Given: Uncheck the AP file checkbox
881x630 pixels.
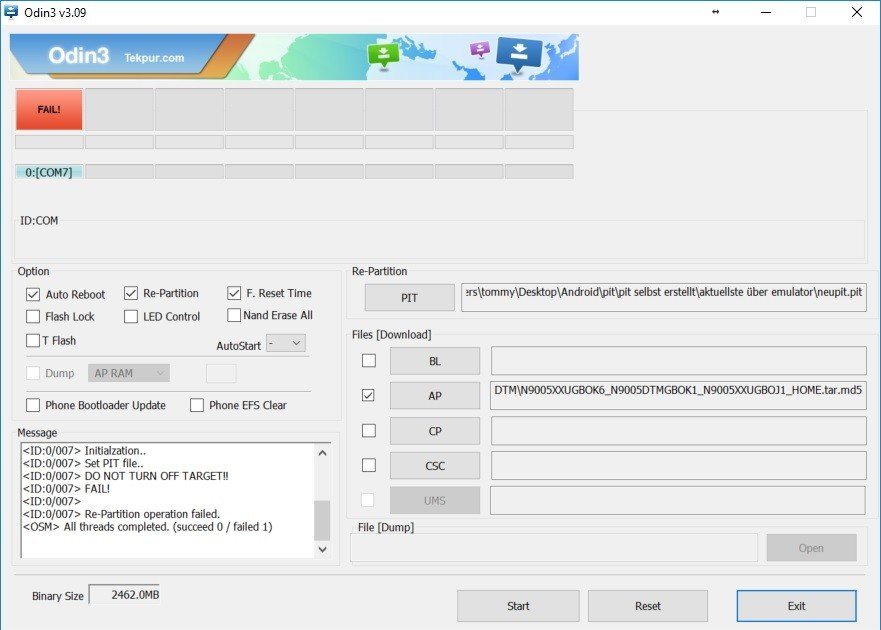Looking at the screenshot, I should tap(369, 395).
